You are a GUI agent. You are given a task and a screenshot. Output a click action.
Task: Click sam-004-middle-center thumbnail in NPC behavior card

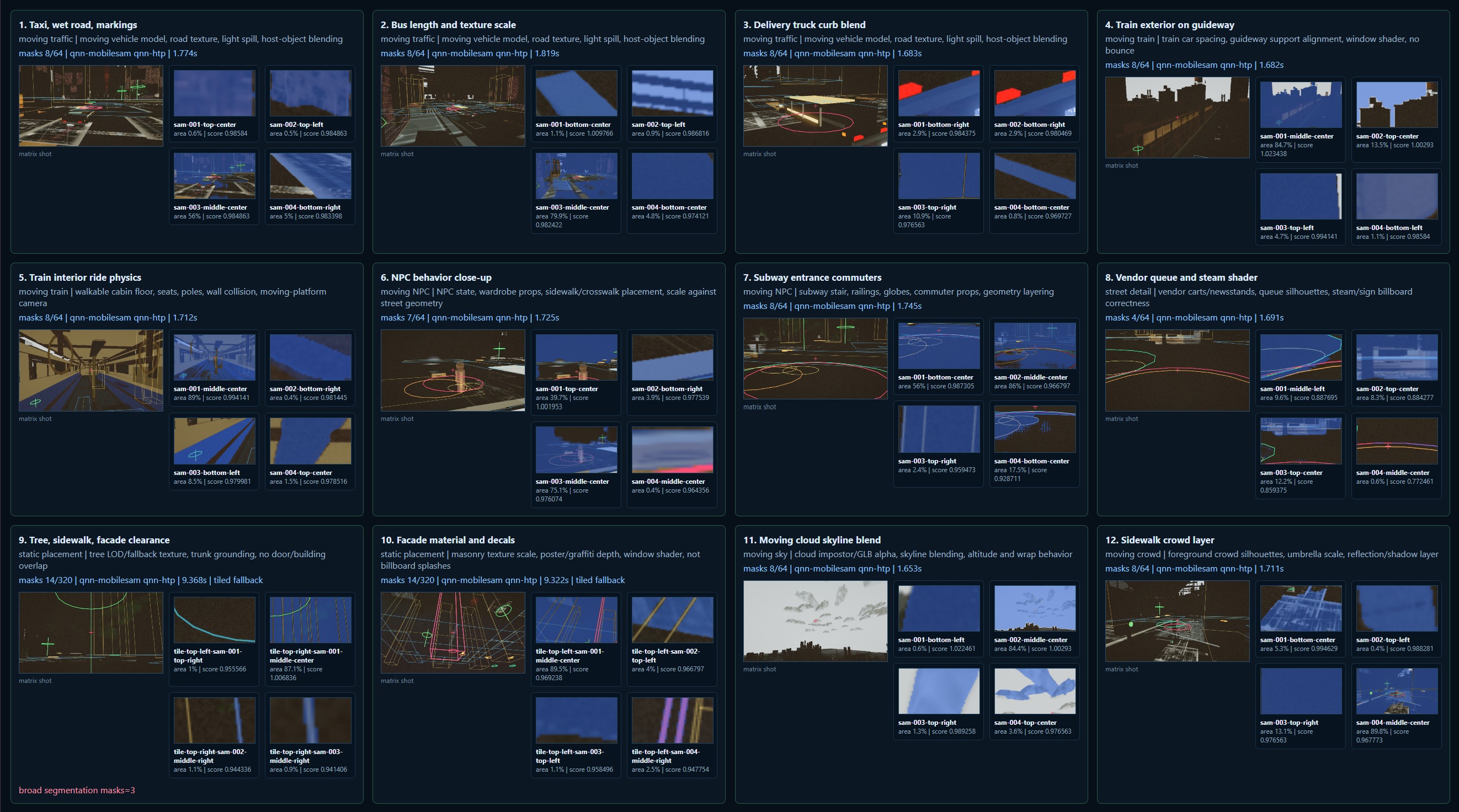[672, 450]
